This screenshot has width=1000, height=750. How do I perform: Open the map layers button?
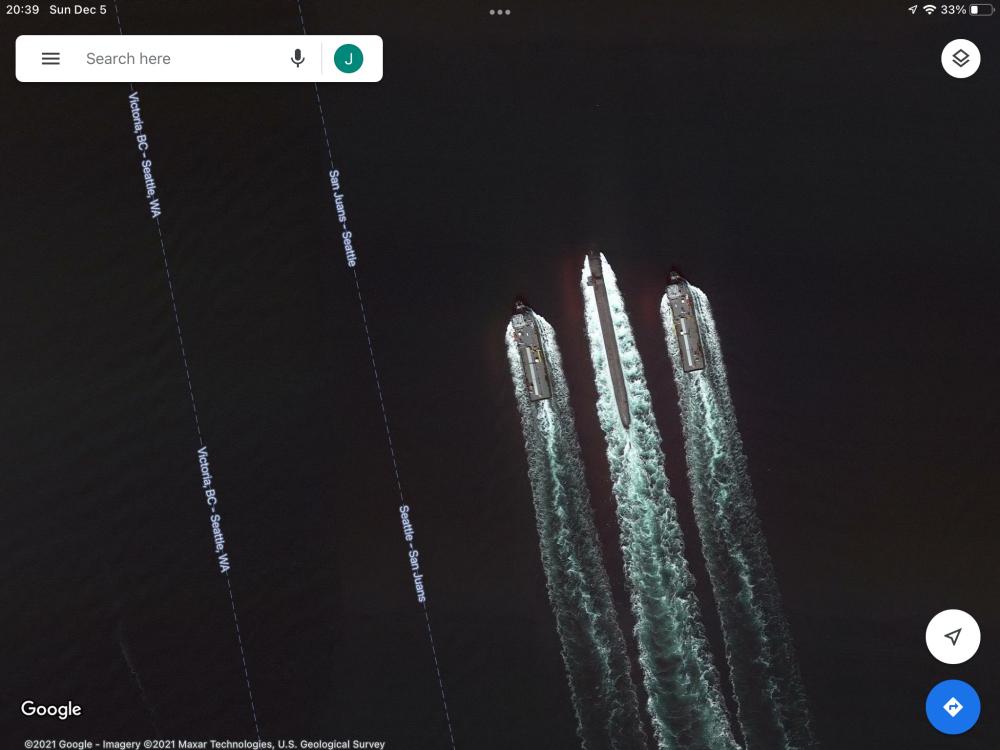click(960, 59)
